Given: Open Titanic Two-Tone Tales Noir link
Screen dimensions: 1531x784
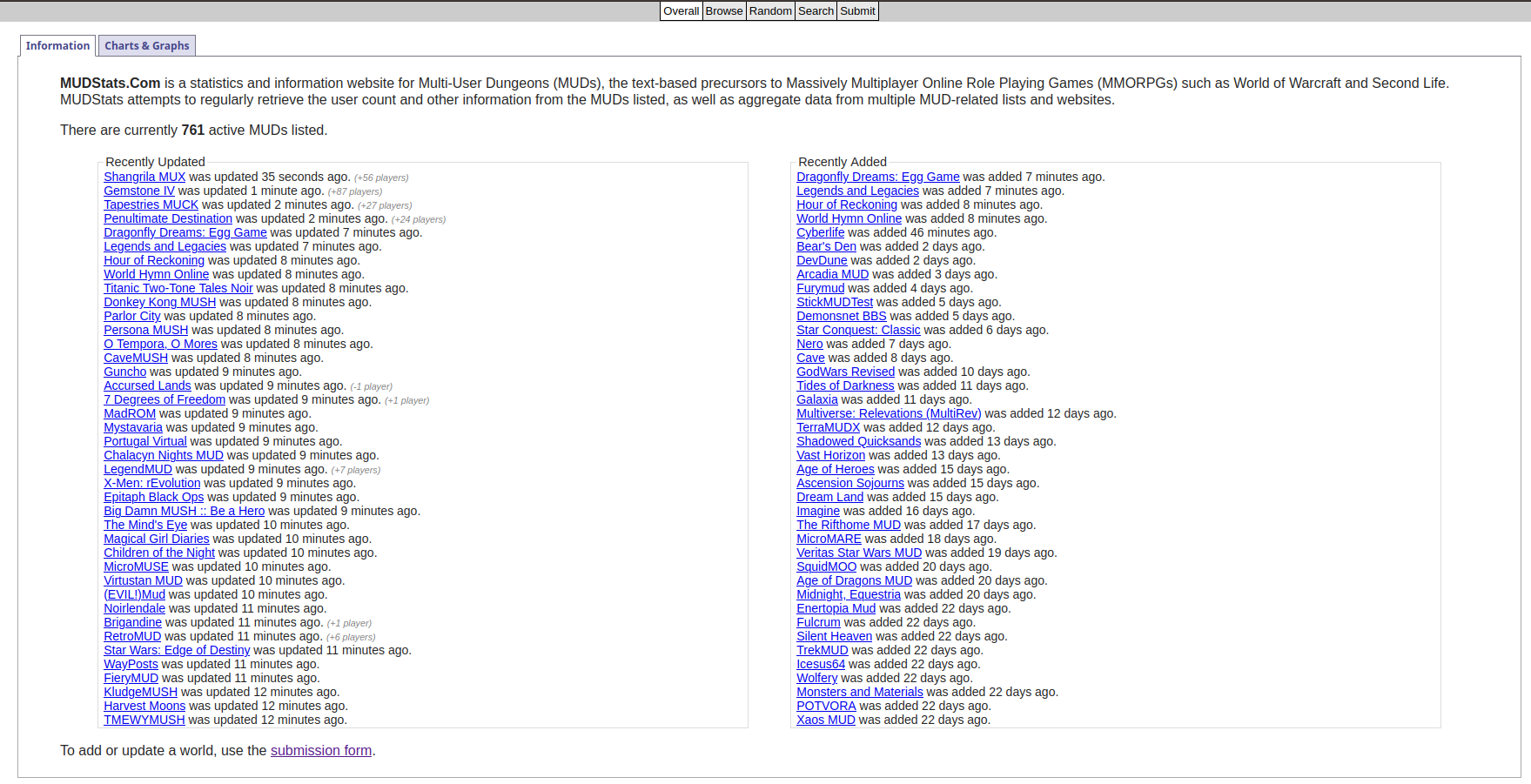Looking at the screenshot, I should click(x=178, y=288).
